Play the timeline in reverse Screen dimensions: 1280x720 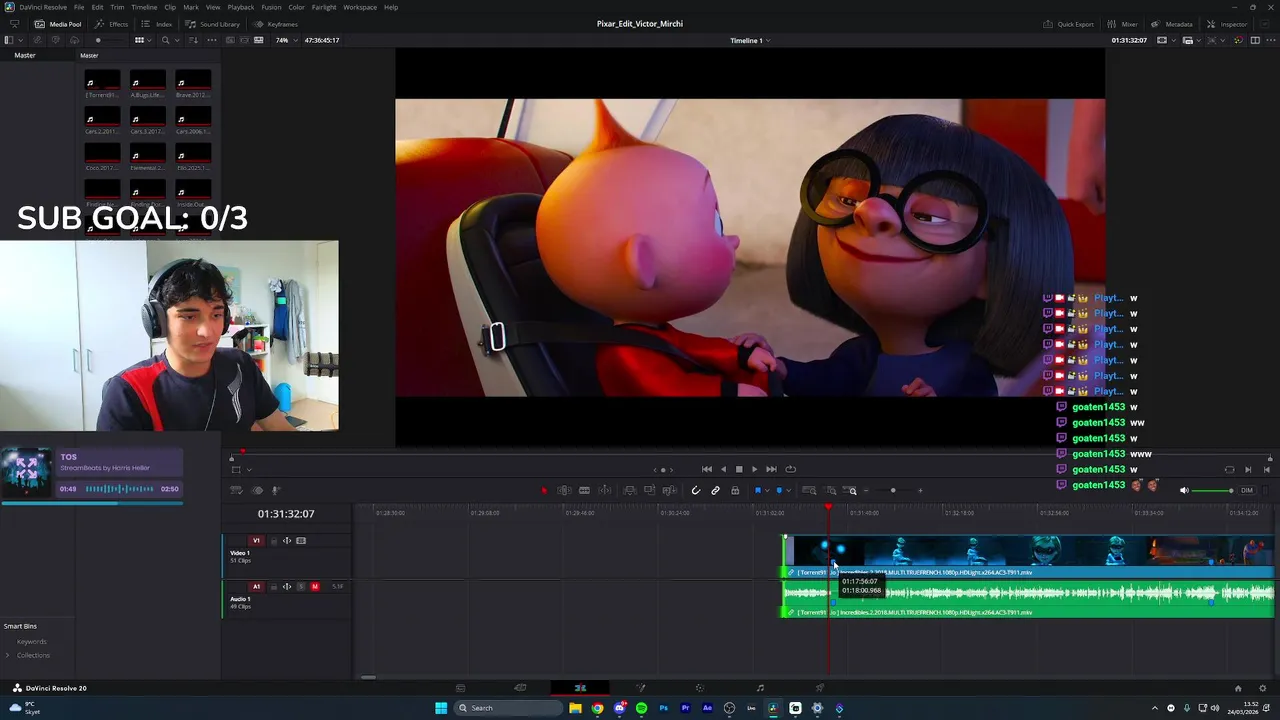tap(723, 469)
